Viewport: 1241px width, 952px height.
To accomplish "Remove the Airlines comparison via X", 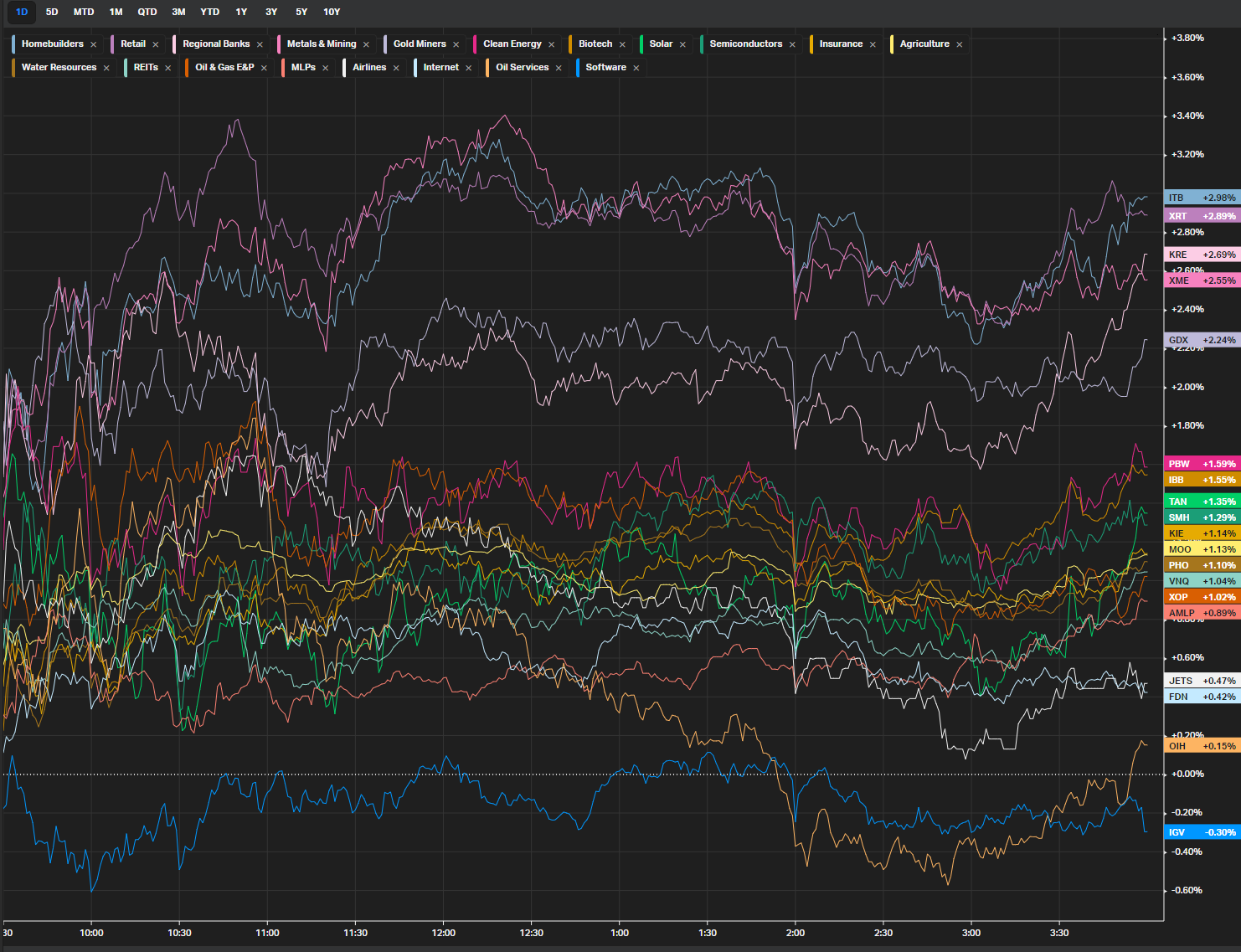I will click(x=396, y=68).
